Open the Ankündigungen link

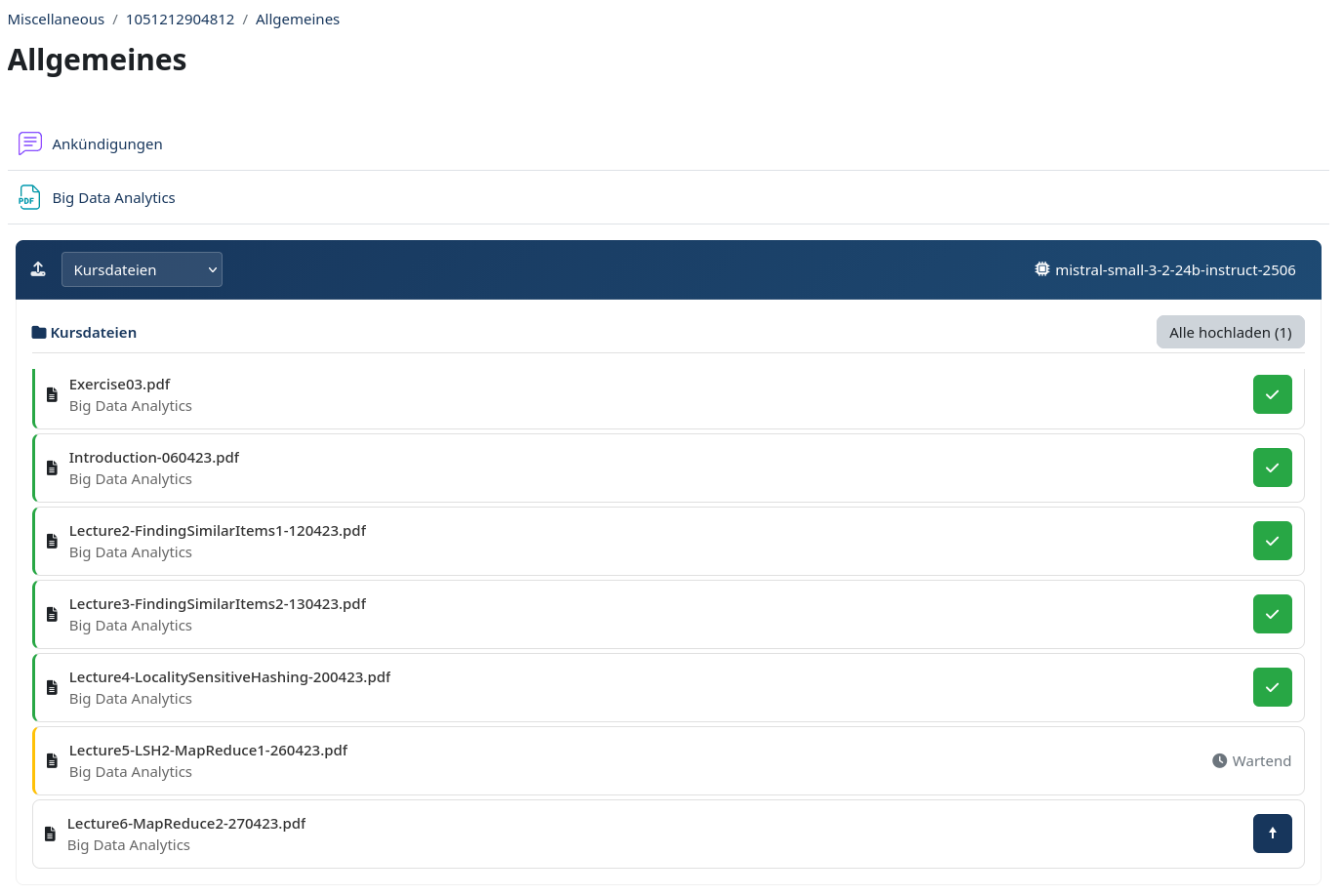107,143
